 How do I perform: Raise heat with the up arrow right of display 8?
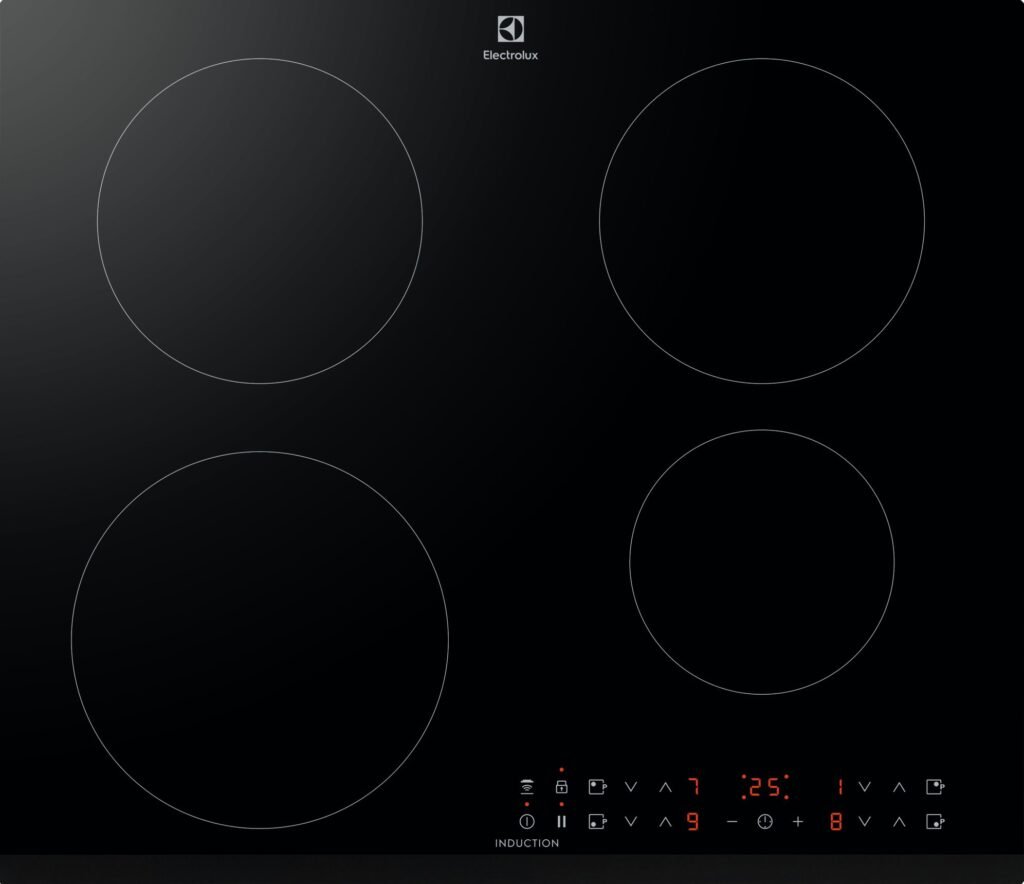click(x=899, y=821)
